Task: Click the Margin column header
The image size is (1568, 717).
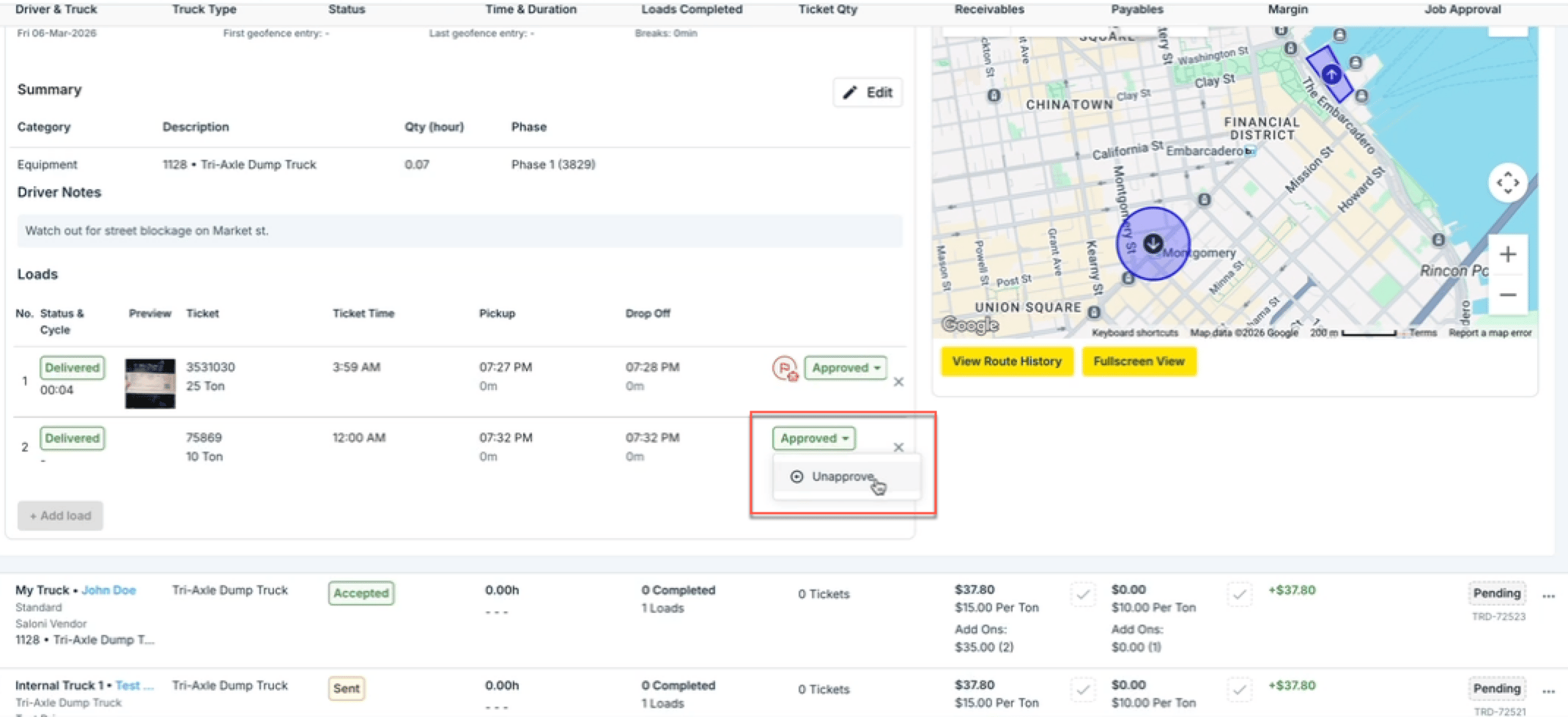Action: point(1288,10)
